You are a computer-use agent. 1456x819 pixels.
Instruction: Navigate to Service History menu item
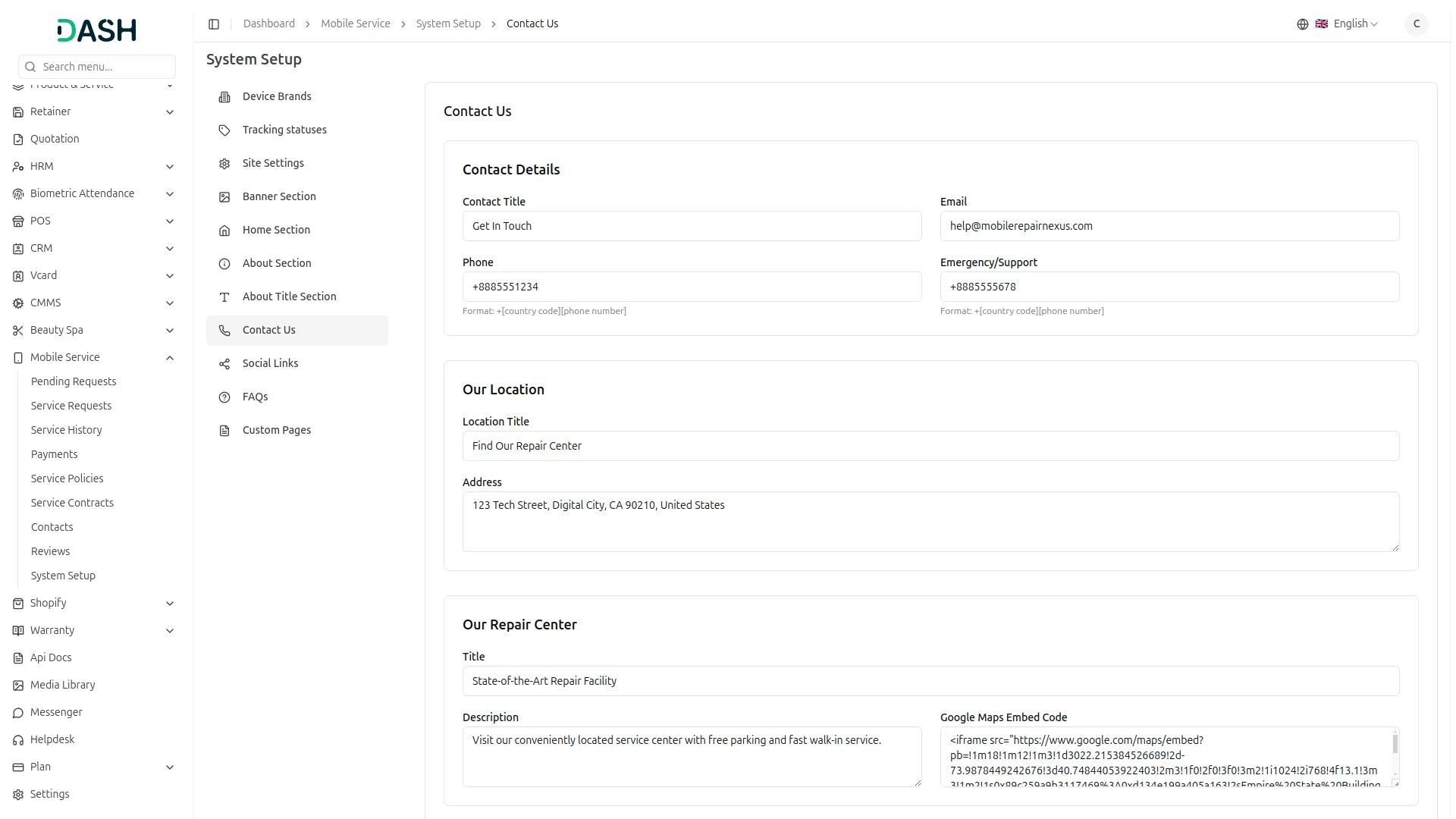tap(67, 430)
